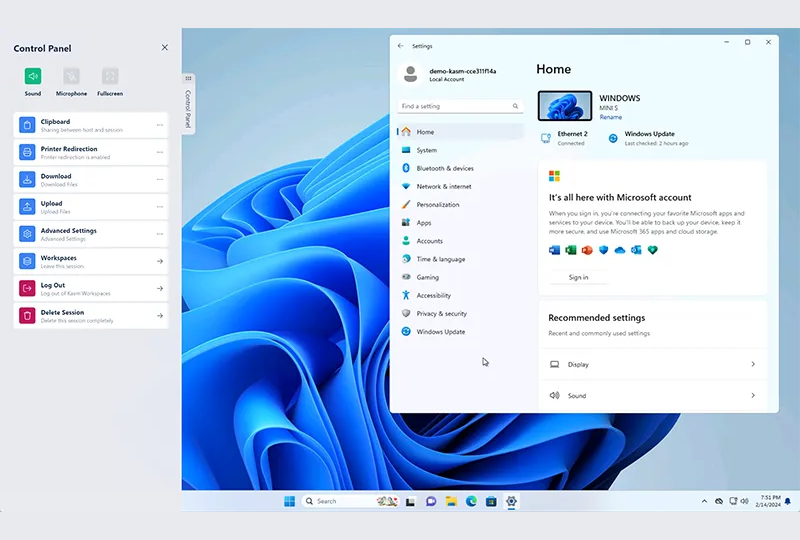
Task: Select Home in the Settings sidebar
Action: click(460, 132)
